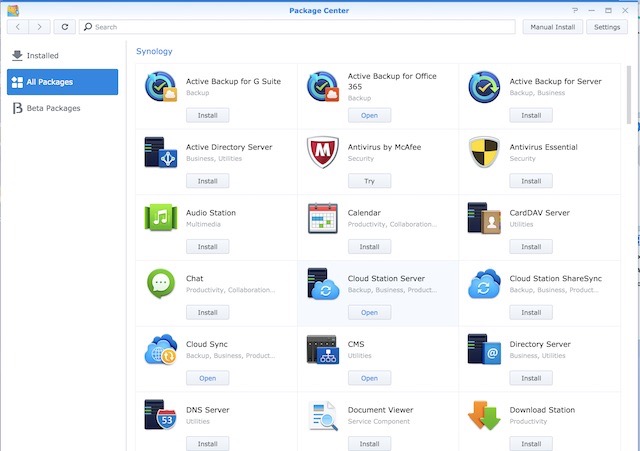Click the refresh button in toolbar
Image resolution: width=640 pixels, height=451 pixels.
coord(65,27)
